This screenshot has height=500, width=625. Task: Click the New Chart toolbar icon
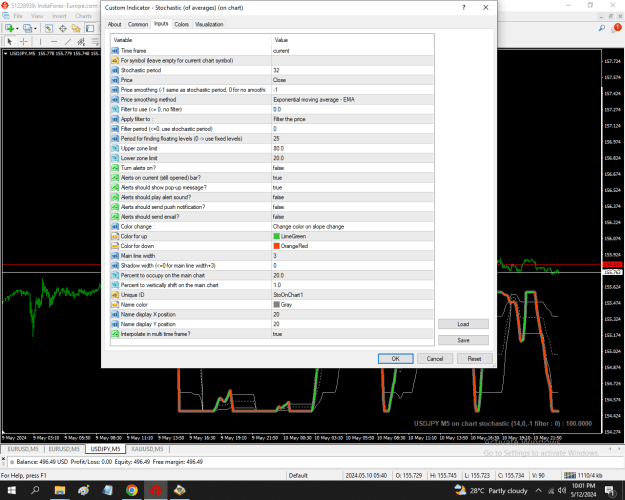(9, 28)
